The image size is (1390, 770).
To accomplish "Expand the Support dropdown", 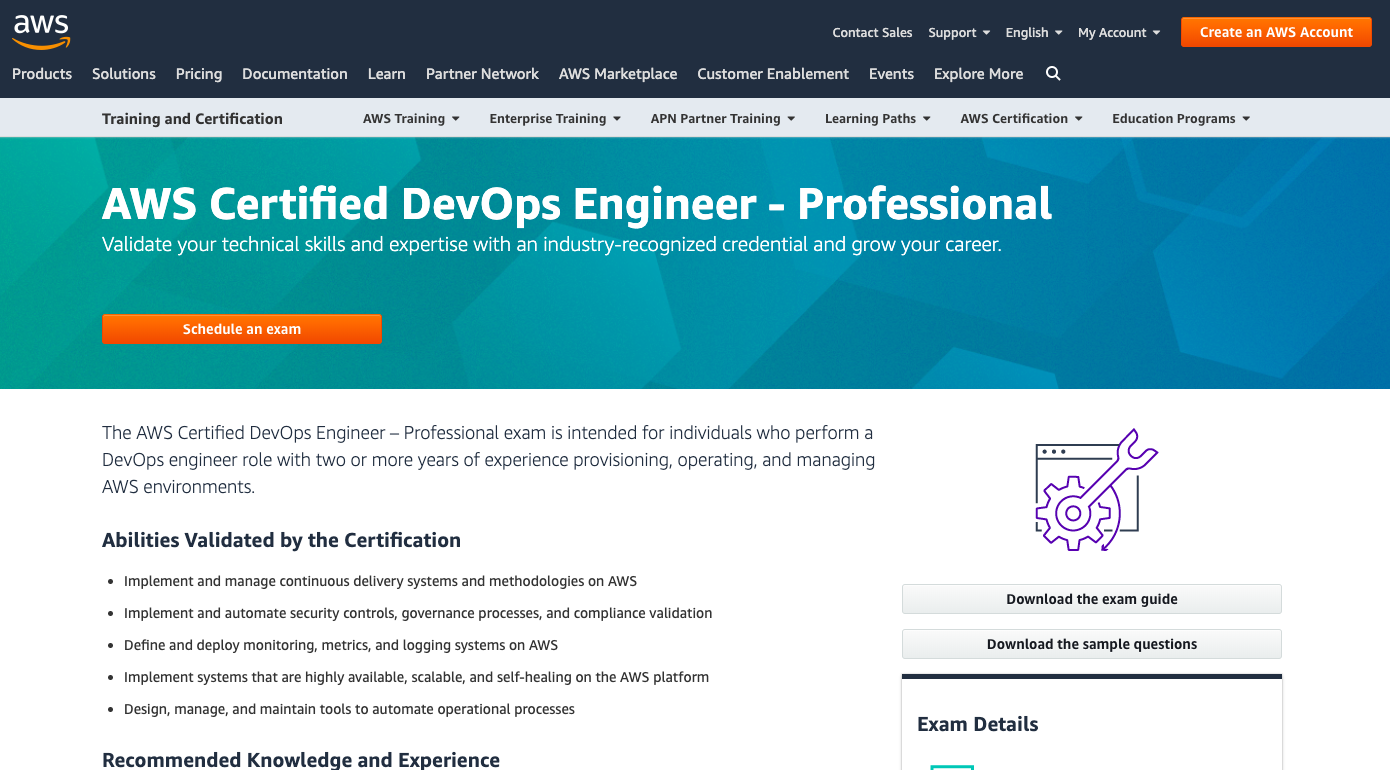I will [958, 33].
